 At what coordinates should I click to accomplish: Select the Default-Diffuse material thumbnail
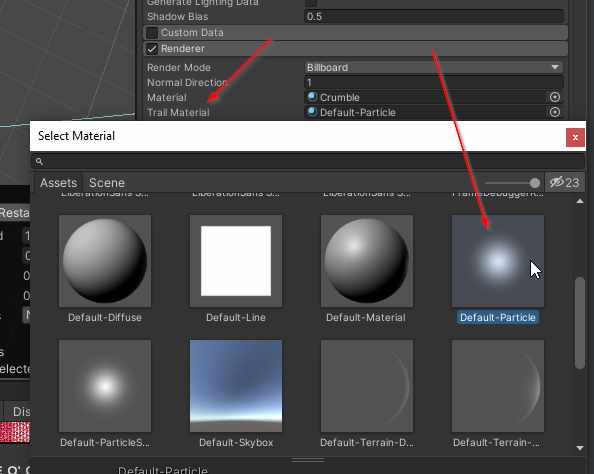point(105,261)
